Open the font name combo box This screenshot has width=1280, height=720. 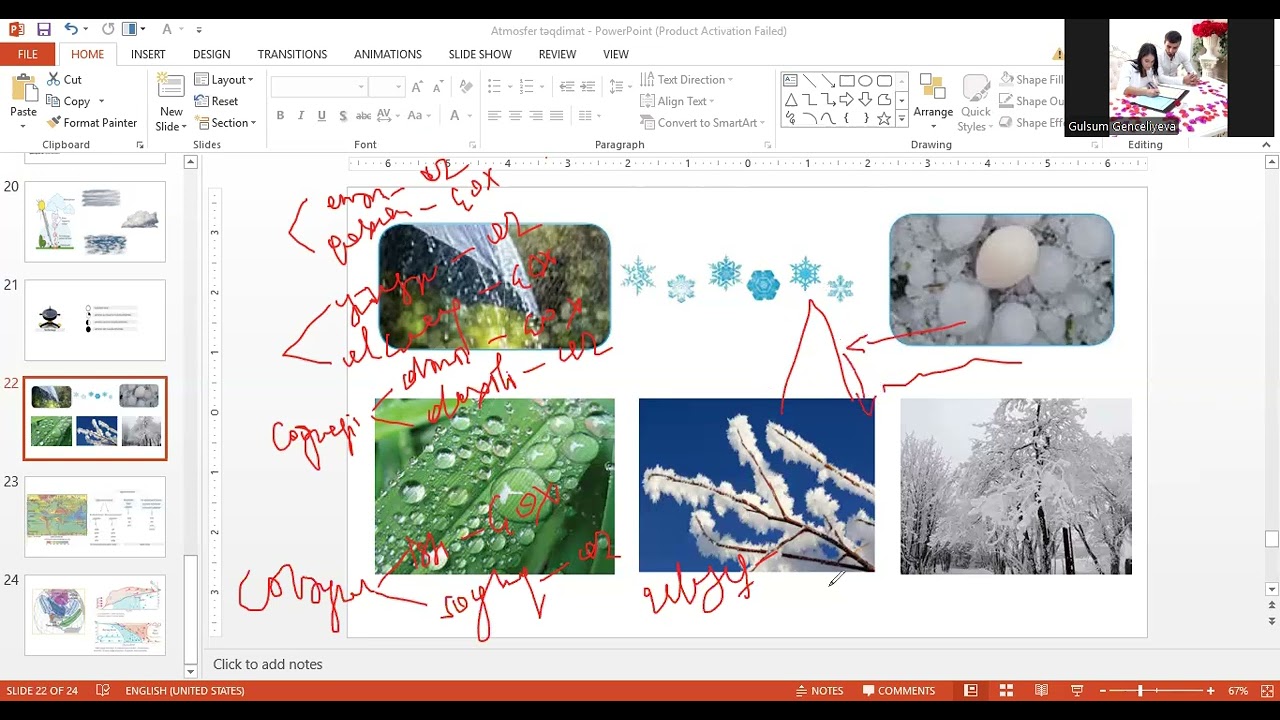tap(319, 87)
